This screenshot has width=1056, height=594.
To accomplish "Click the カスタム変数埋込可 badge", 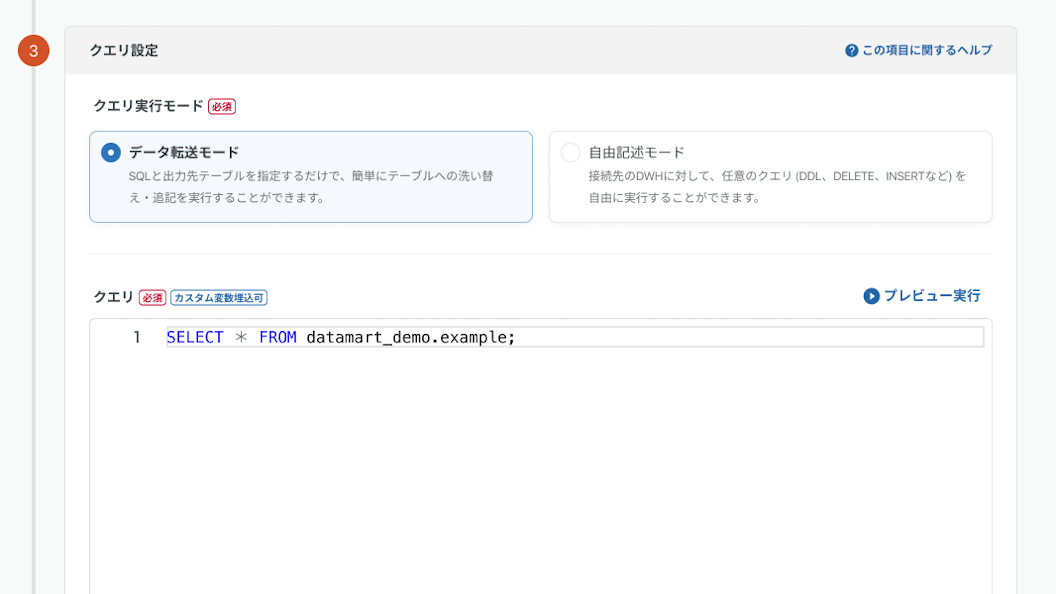I will [x=218, y=298].
